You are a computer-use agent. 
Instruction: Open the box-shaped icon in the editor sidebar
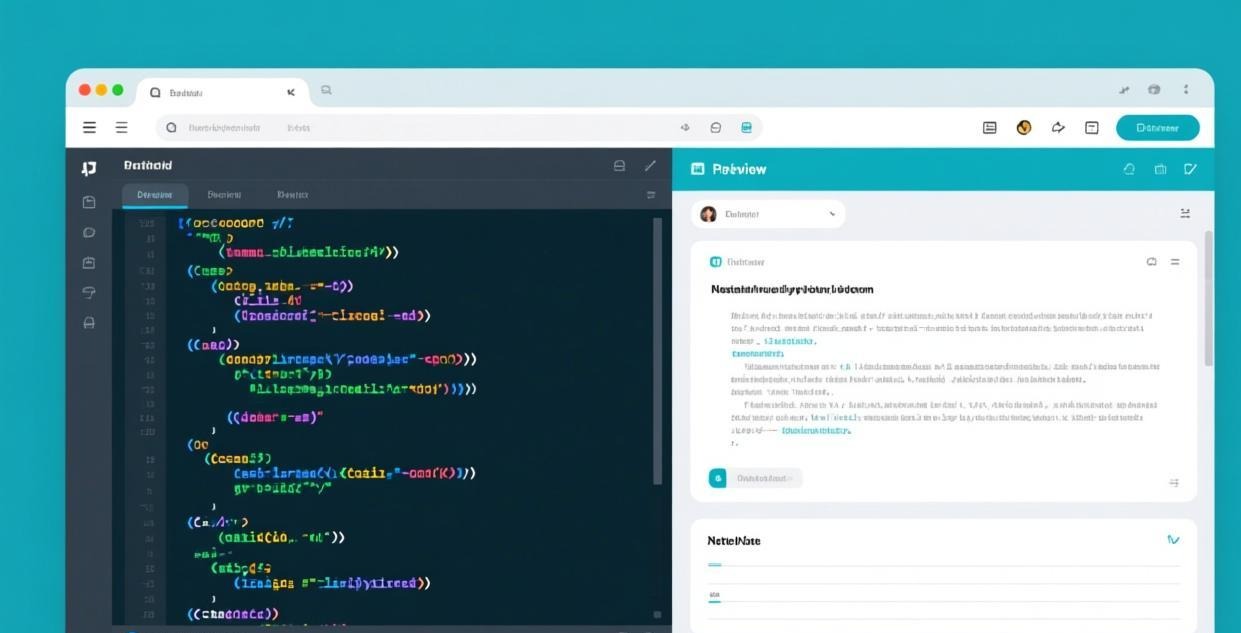[89, 202]
